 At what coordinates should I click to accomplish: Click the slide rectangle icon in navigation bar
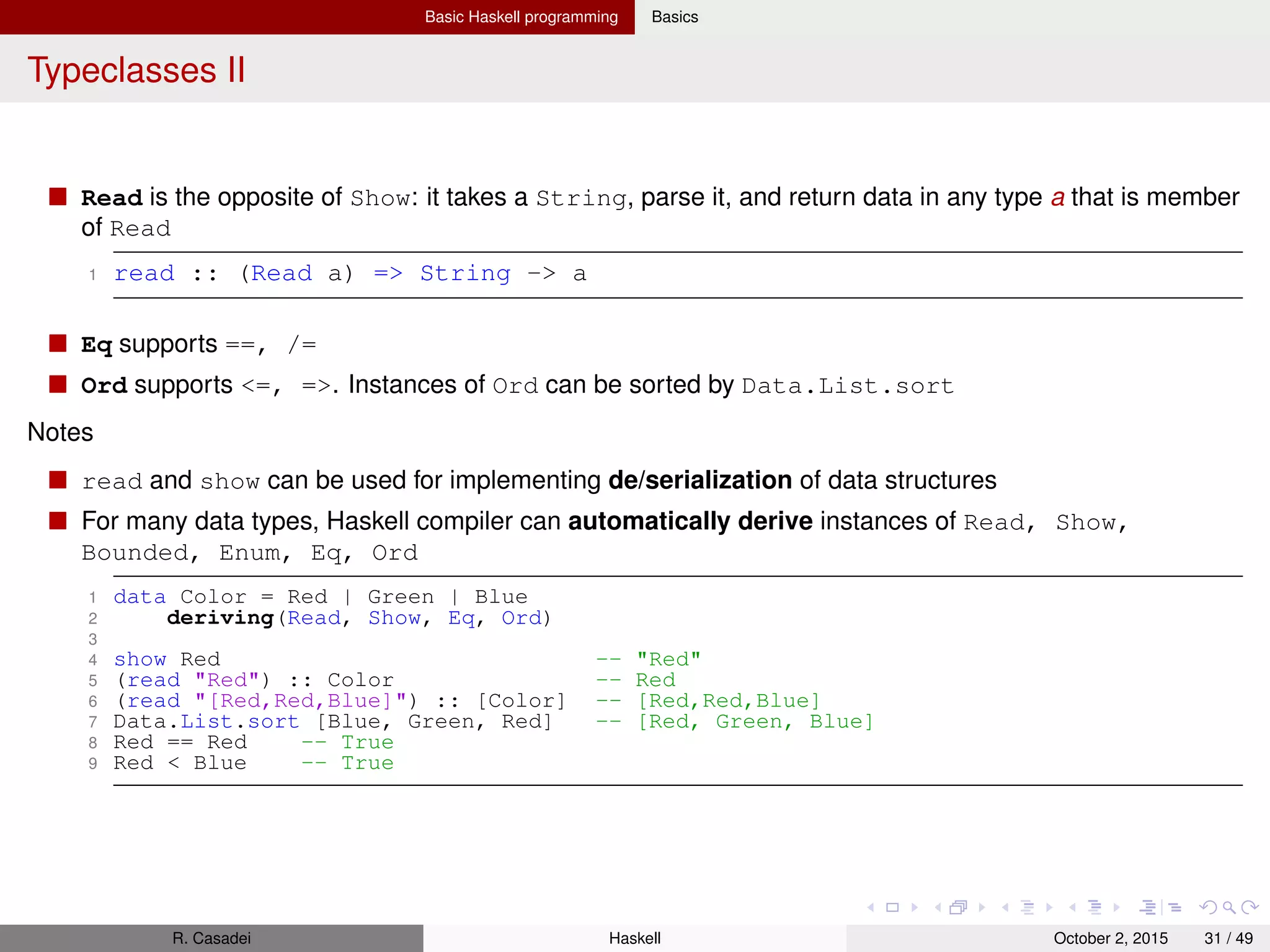tap(892, 907)
